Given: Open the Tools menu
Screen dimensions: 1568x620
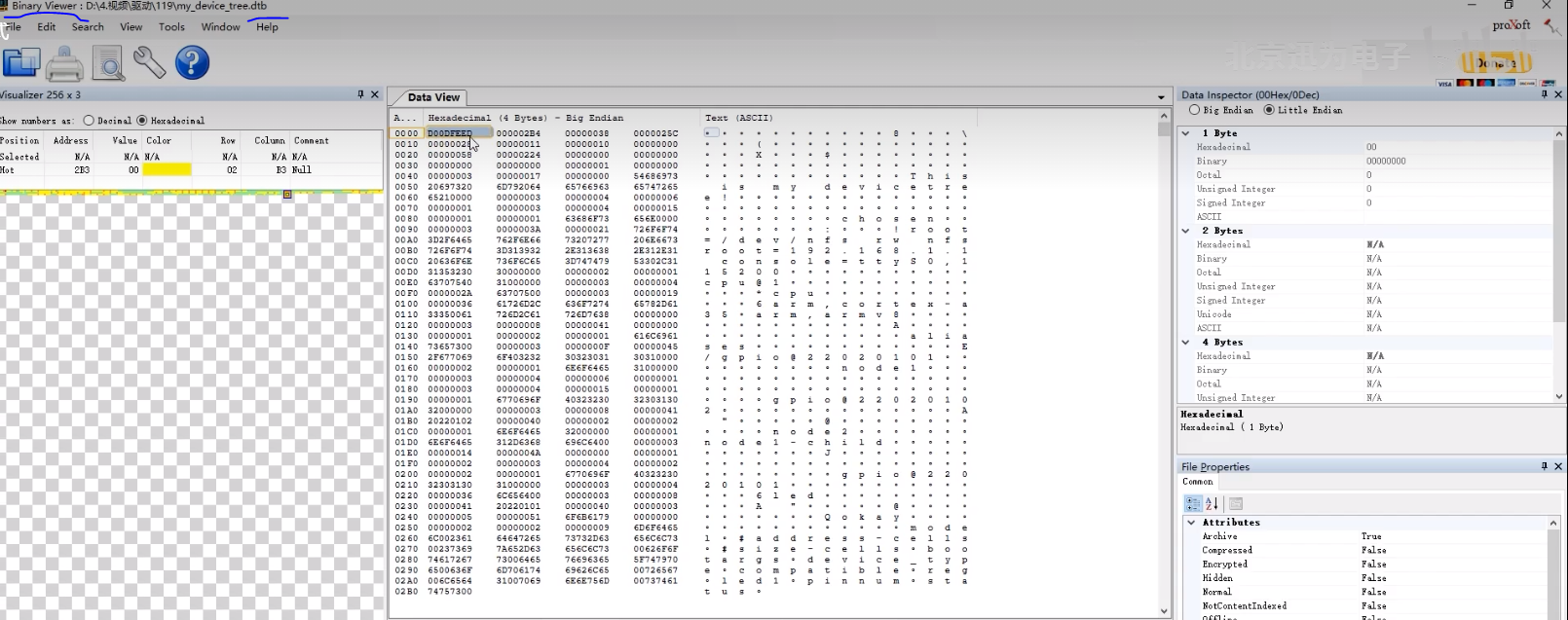Looking at the screenshot, I should click(x=171, y=27).
